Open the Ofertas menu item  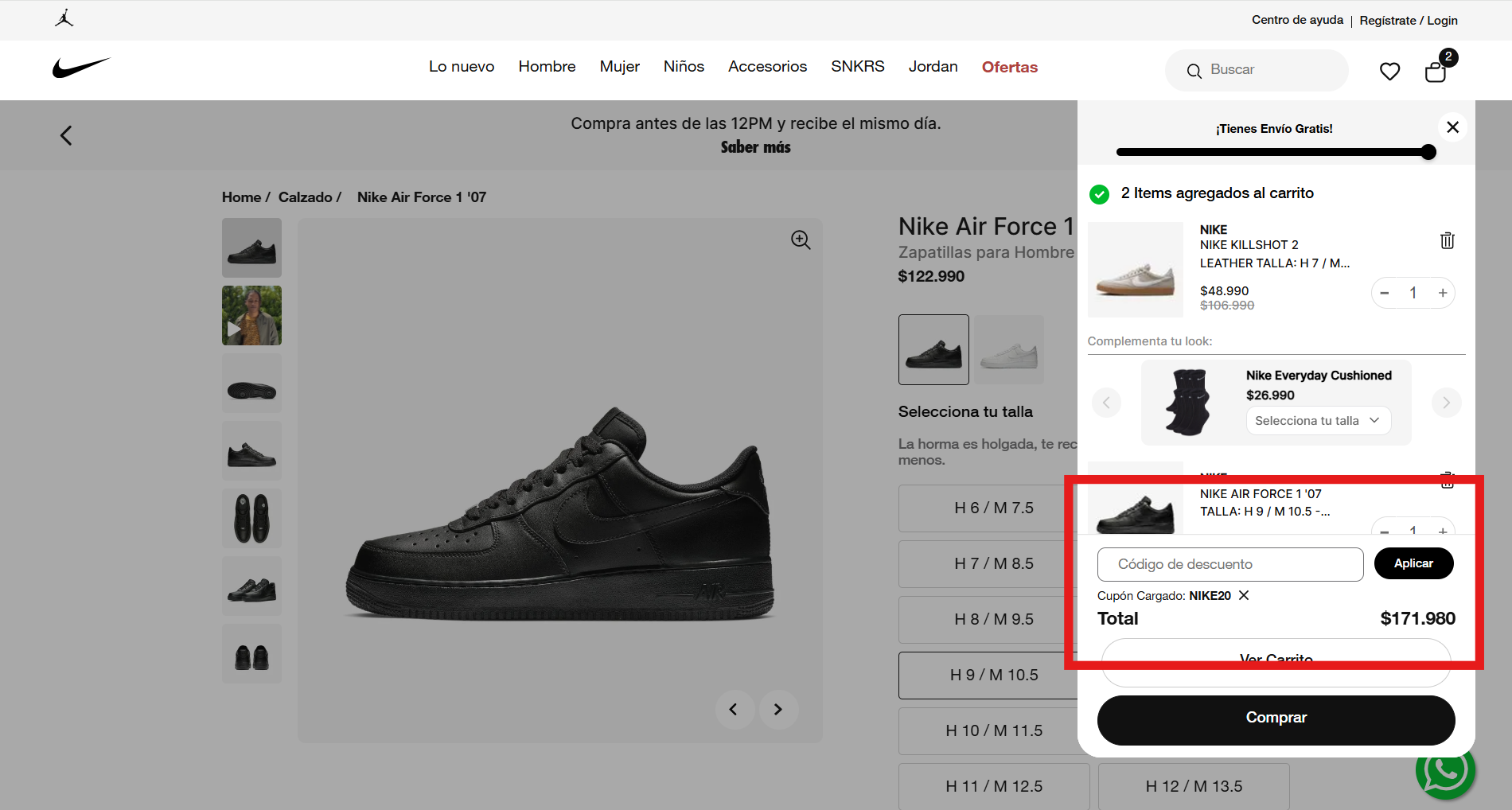[1009, 67]
